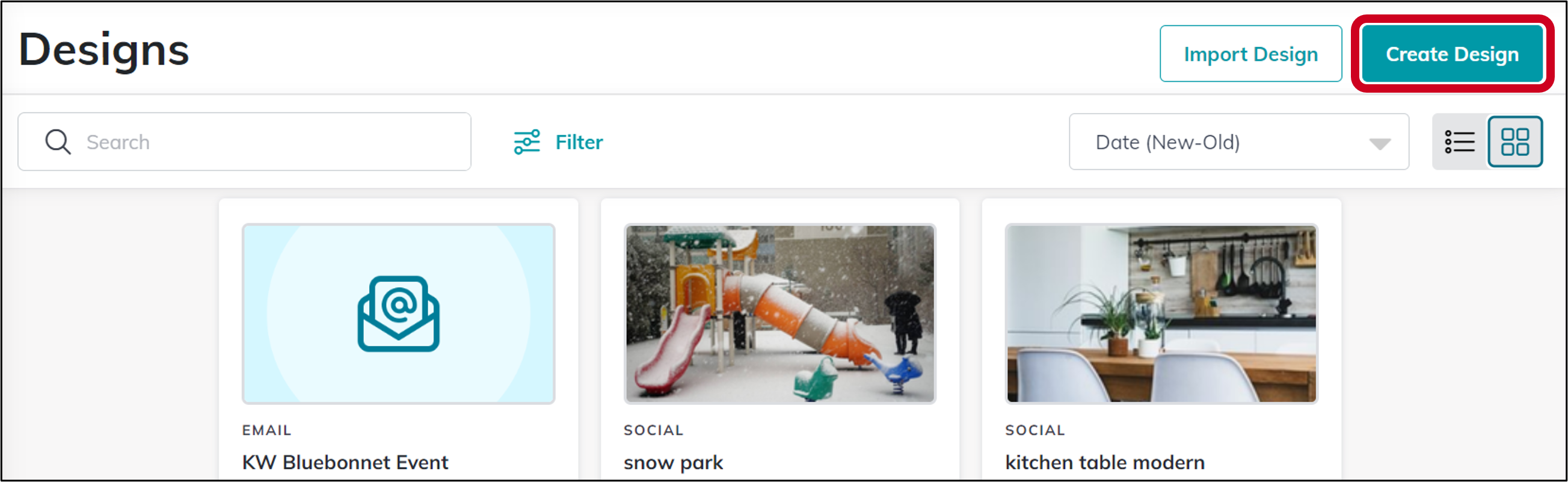Image resolution: width=1568 pixels, height=482 pixels.
Task: Switch to grid view
Action: pos(1515,142)
